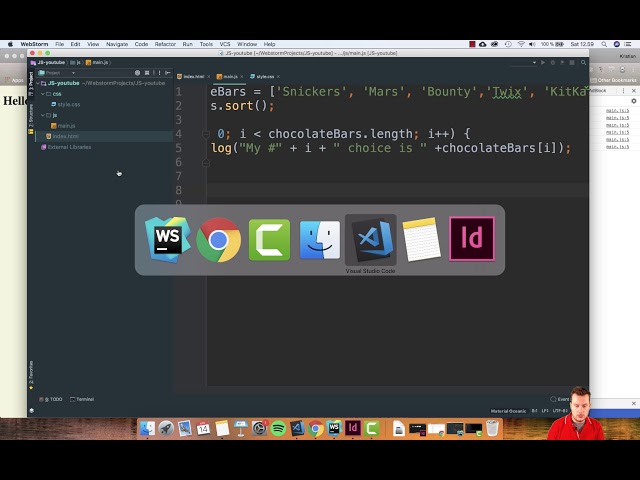
Task: Open System Preferences in the Dock
Action: 259,429
